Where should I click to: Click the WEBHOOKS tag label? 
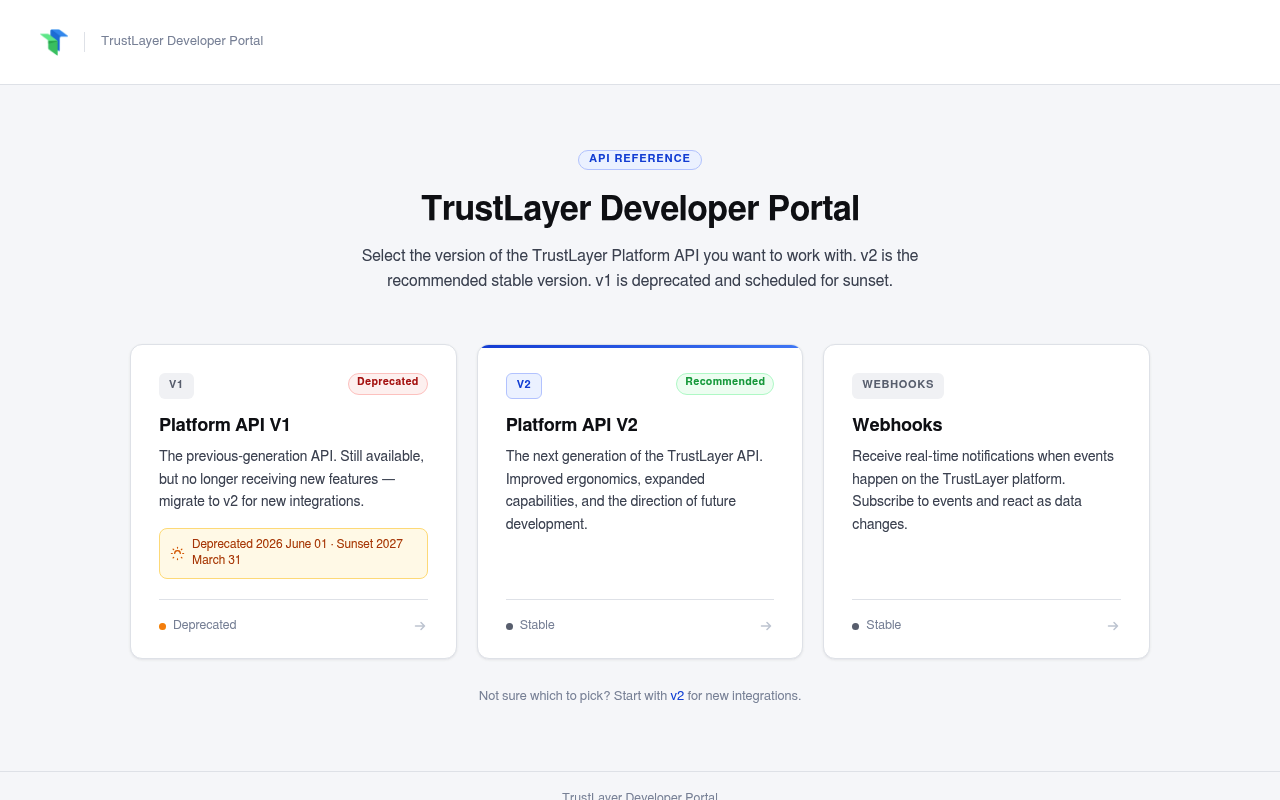point(898,385)
